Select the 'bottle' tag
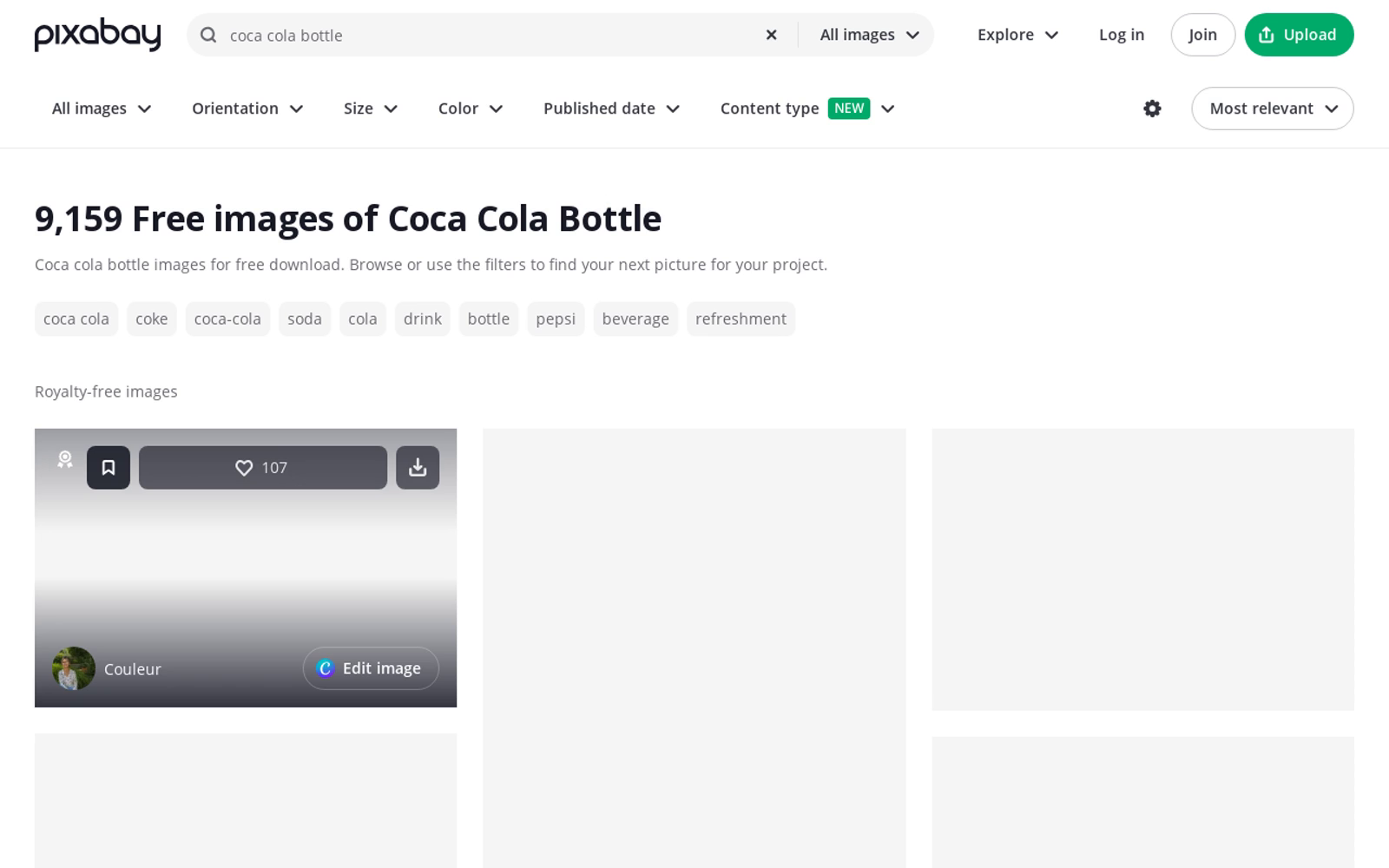Viewport: 1389px width, 868px height. tap(489, 319)
